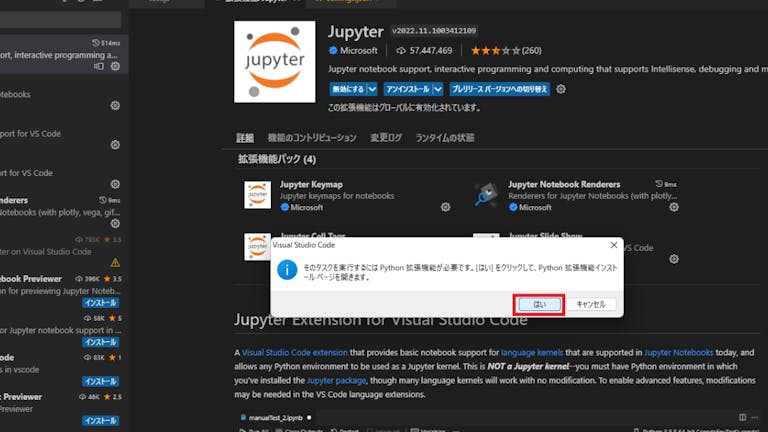Viewport: 768px width, 432px height.
Task: Click the large Jupyter extension logo
Action: (275, 62)
